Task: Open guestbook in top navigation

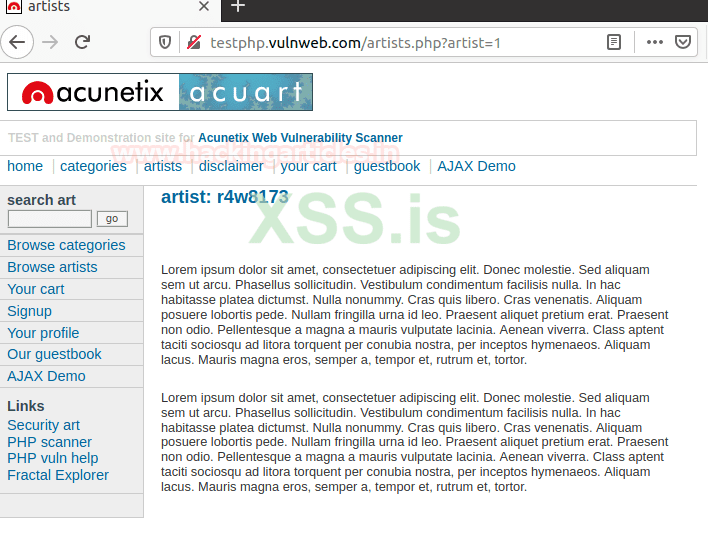Action: click(x=387, y=167)
